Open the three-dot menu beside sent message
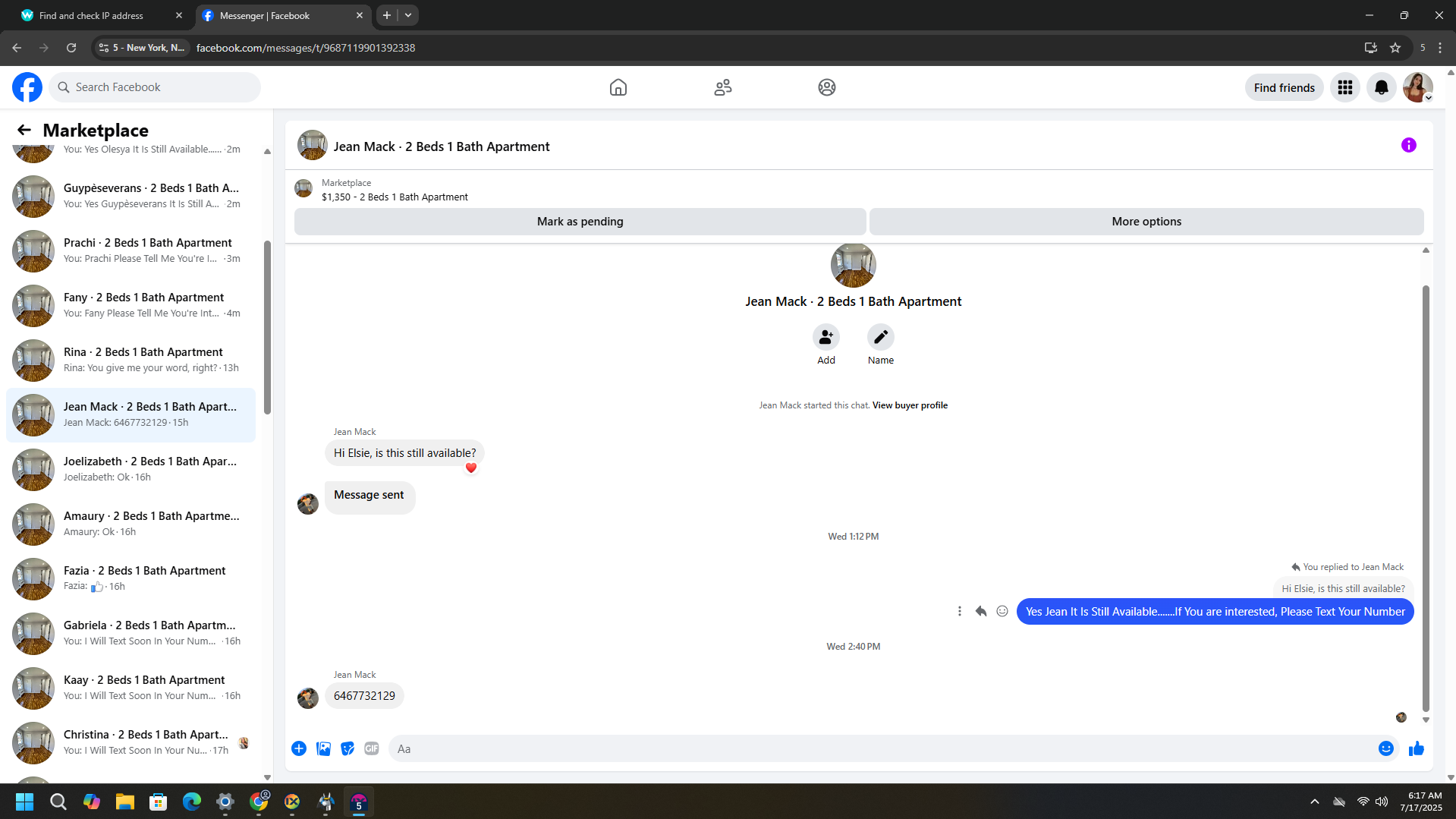 [960, 611]
